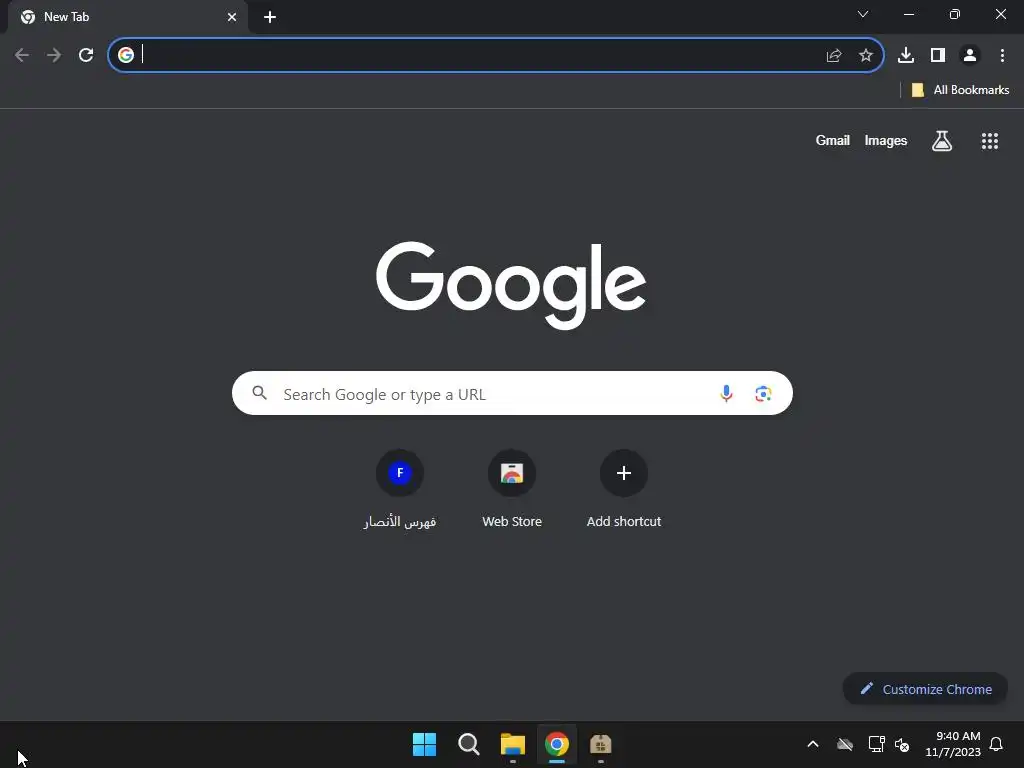Open the Chrome profile avatar
The width and height of the screenshot is (1024, 768).
pyautogui.click(x=970, y=56)
